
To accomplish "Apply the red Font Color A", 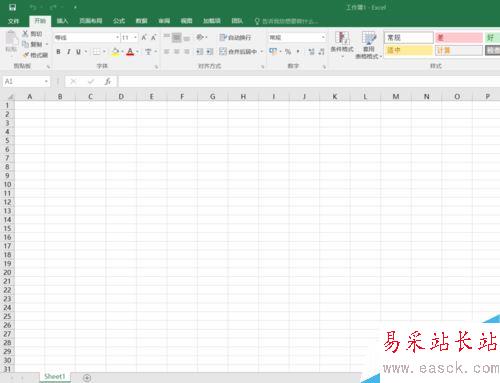I will pyautogui.click(x=130, y=52).
